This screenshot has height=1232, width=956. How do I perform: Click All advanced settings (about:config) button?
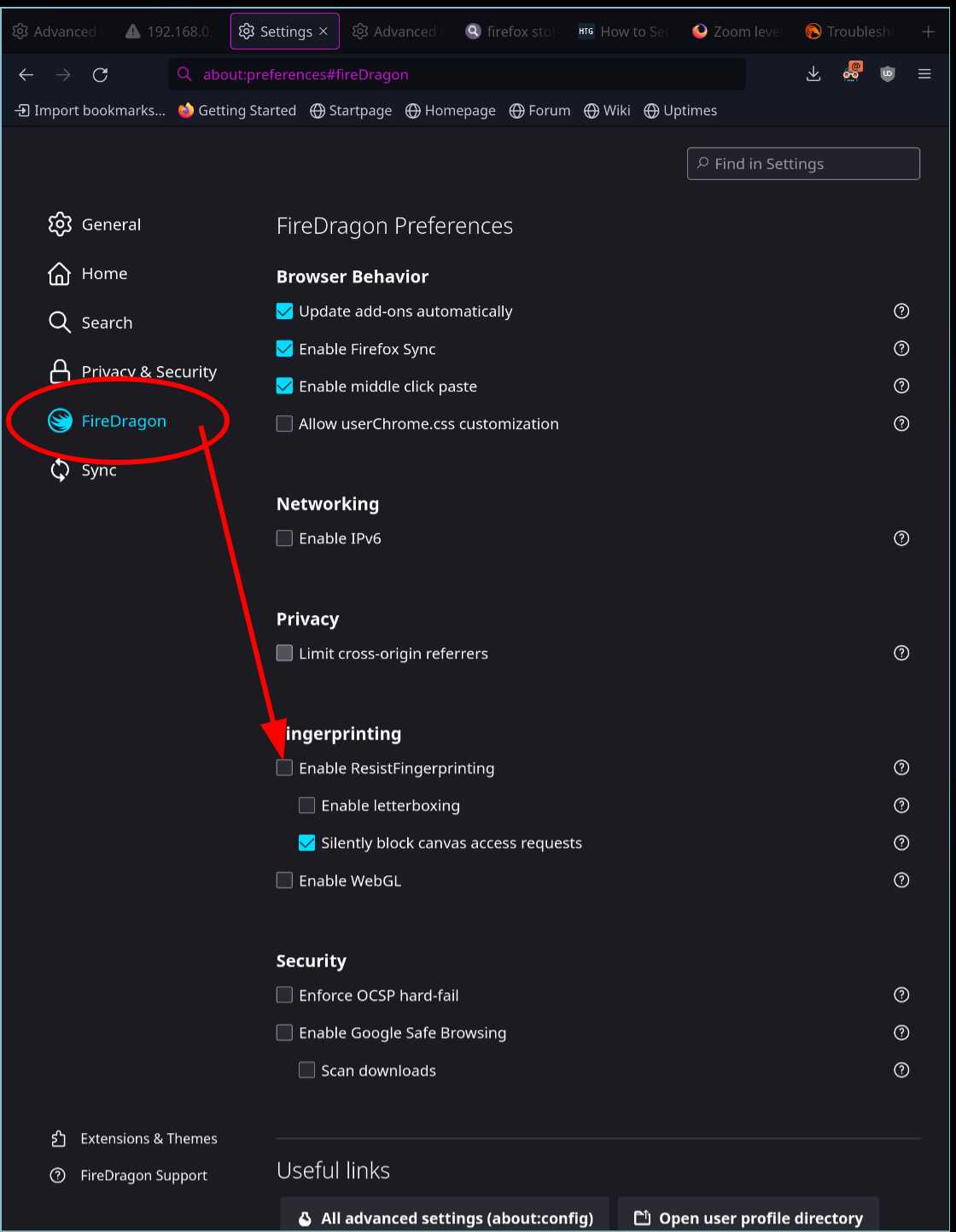(x=444, y=1216)
